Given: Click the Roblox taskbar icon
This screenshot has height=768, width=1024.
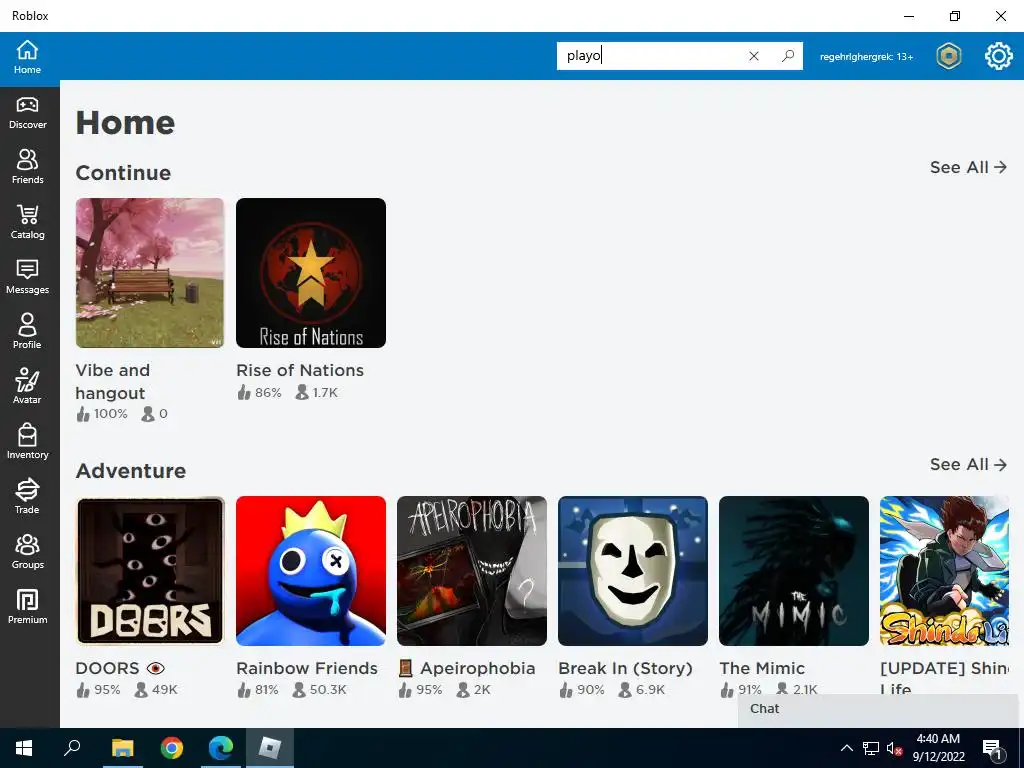Looking at the screenshot, I should coord(270,748).
